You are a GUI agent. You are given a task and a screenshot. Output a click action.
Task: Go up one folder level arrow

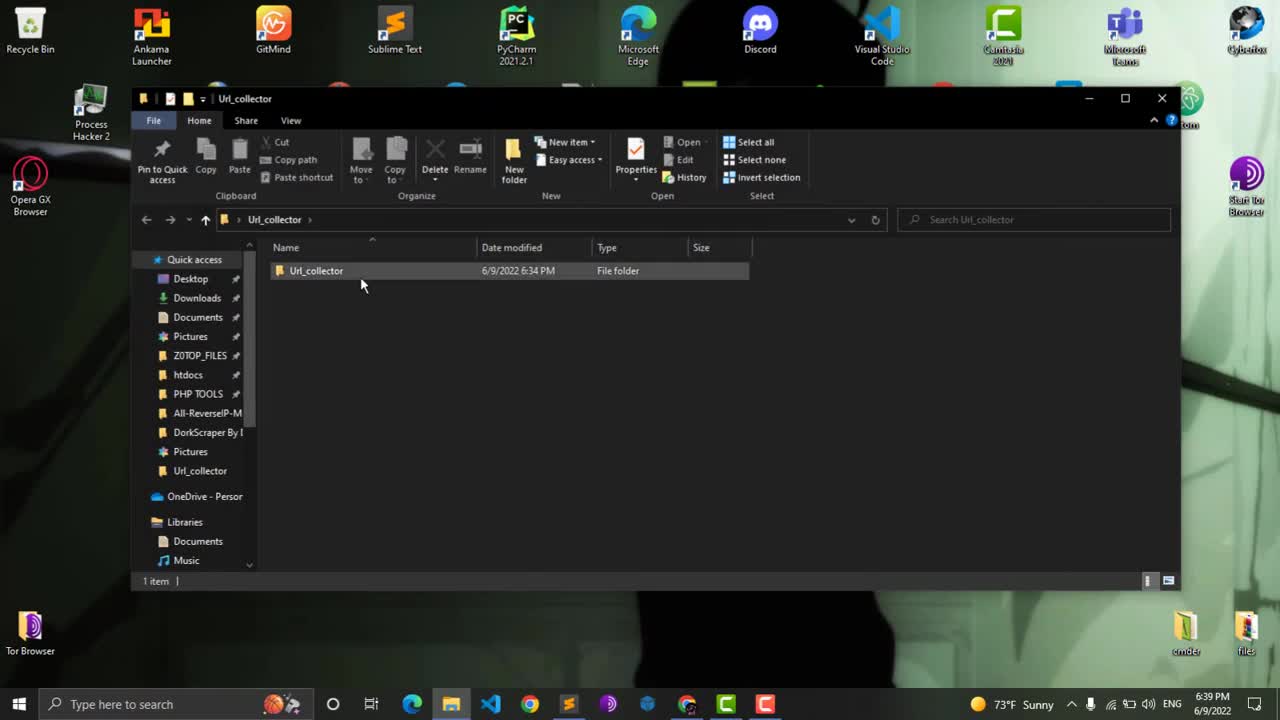click(205, 220)
